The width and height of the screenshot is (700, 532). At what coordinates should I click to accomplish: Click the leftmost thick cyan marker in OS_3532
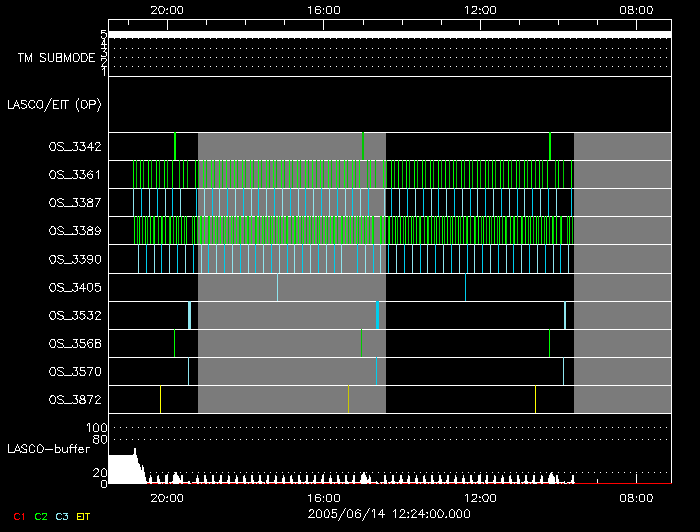(190, 316)
